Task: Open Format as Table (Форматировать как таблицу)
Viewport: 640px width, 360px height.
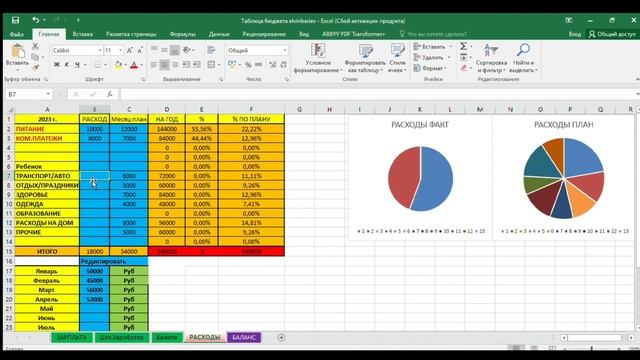Action: [x=365, y=58]
